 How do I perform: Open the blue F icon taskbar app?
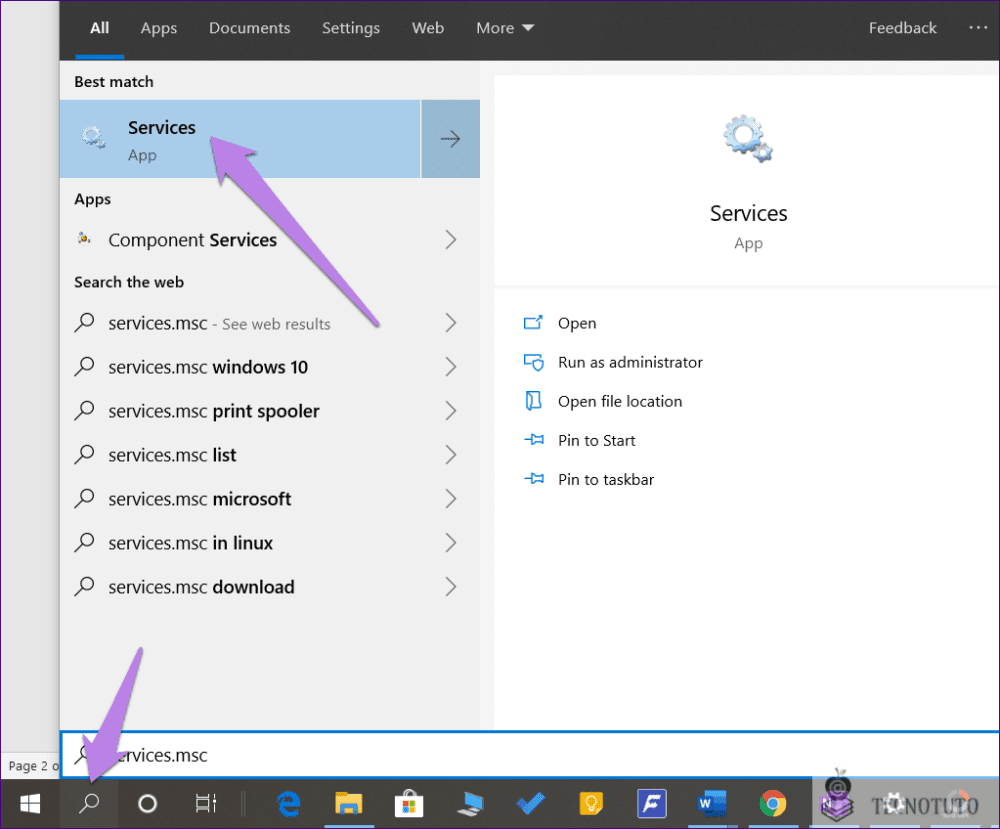(x=652, y=803)
